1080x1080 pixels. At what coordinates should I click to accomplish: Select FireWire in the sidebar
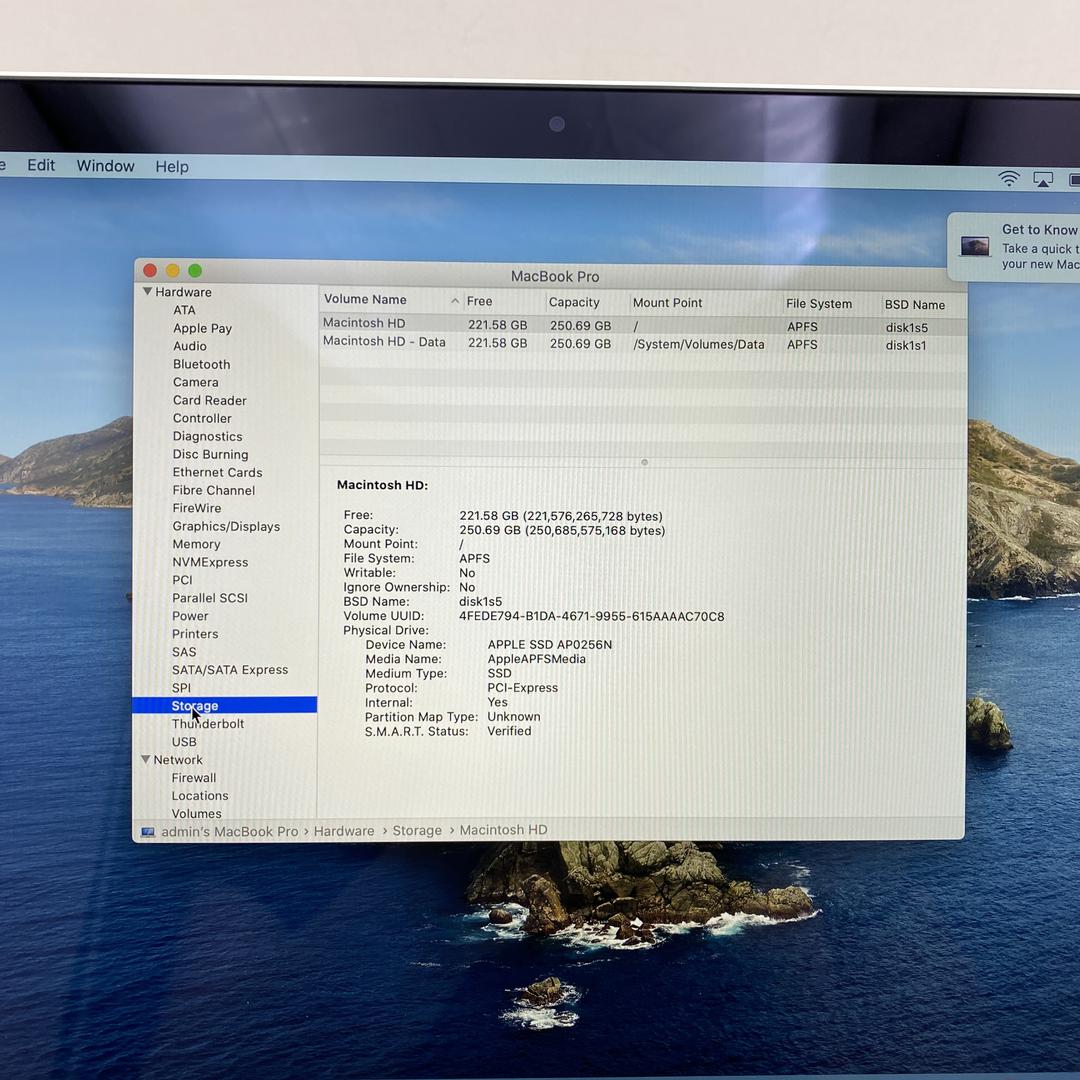click(x=197, y=508)
